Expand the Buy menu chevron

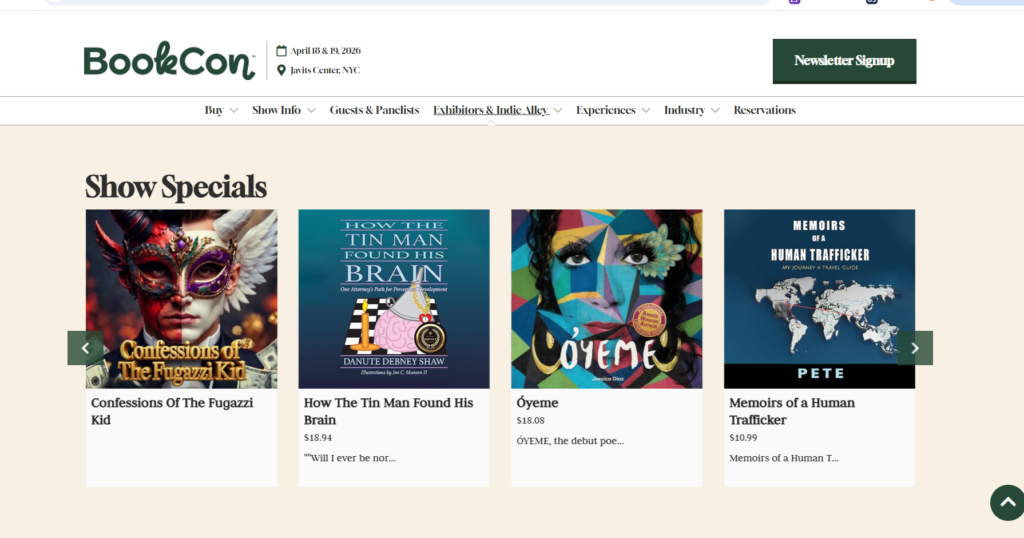point(234,110)
